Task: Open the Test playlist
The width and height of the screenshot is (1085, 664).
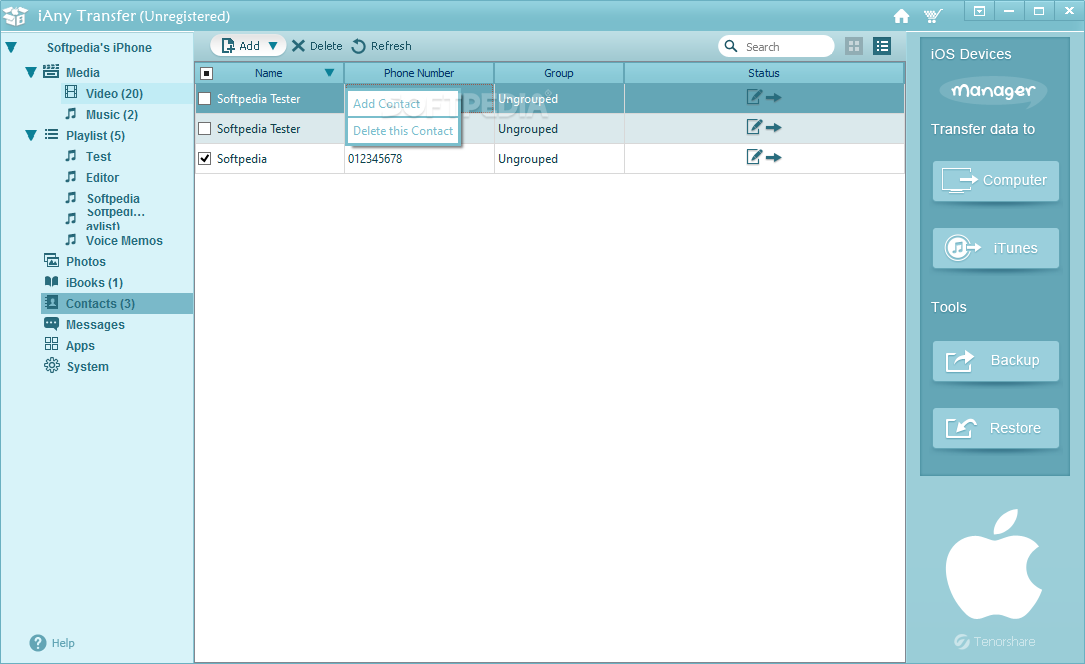Action: [98, 157]
